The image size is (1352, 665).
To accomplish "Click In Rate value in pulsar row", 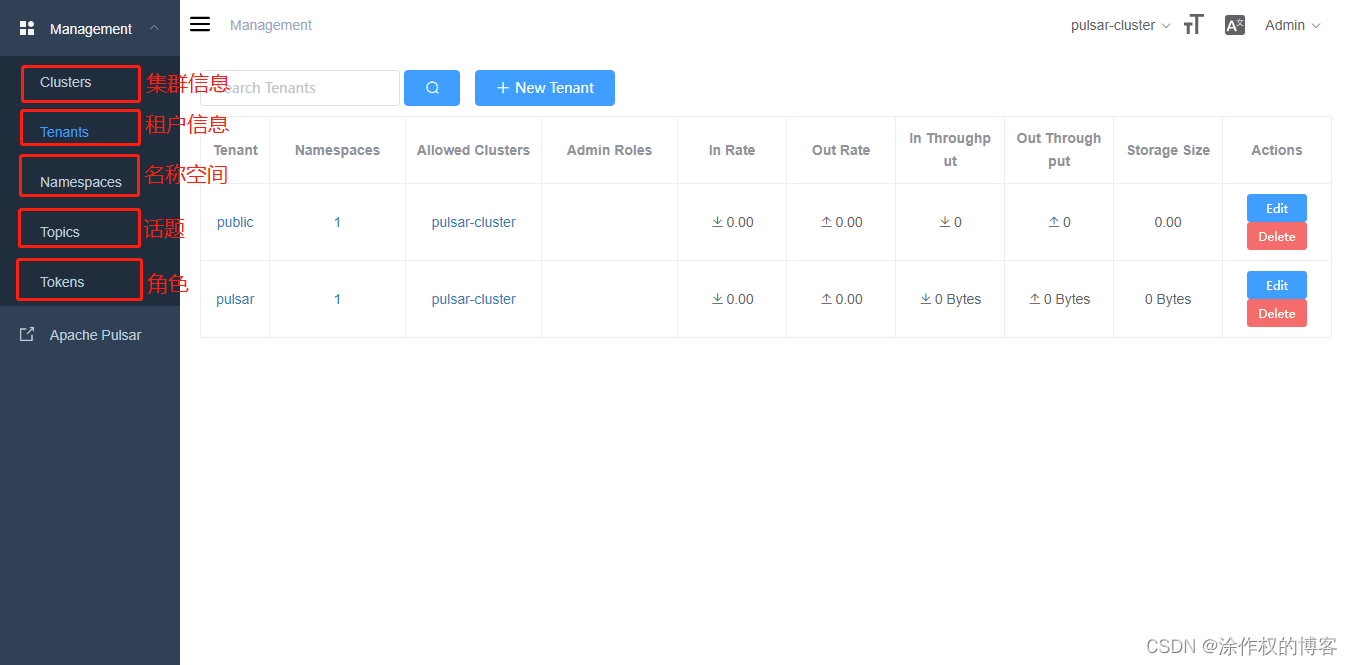I will [x=732, y=299].
